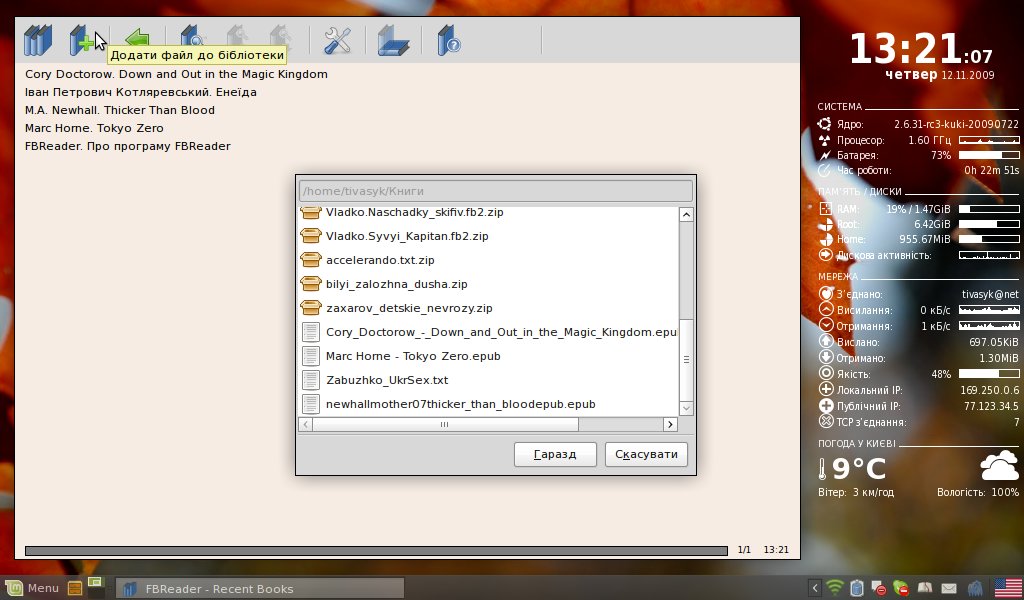This screenshot has width=1024, height=600.
Task: Click document icon beside Zabuzhko_UkrSex.txt
Action: (311, 380)
